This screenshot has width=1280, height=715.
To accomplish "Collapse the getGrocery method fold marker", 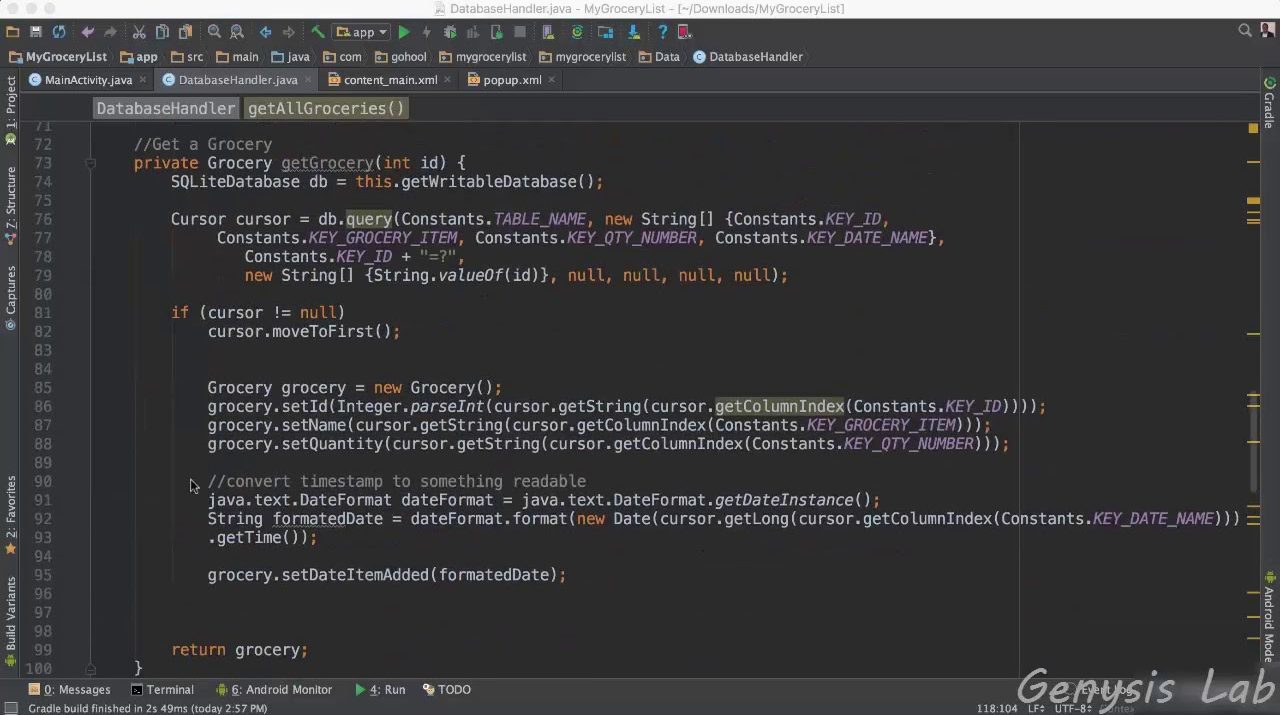I will click(x=90, y=163).
